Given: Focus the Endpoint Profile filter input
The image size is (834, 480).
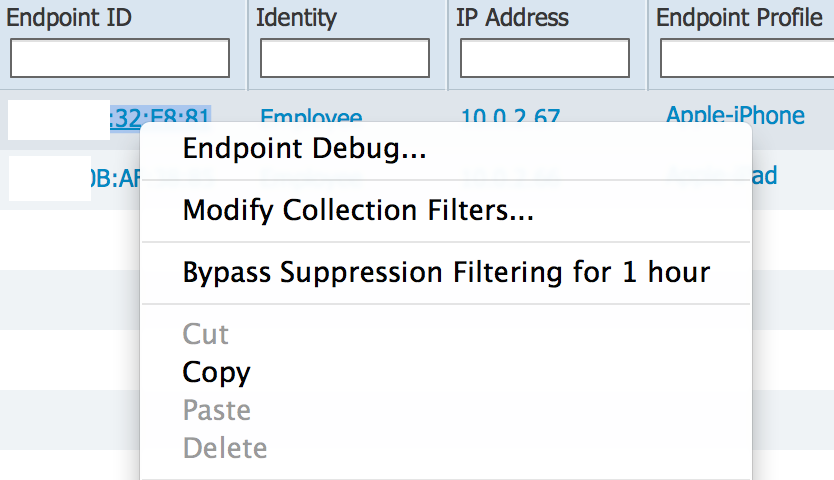Looking at the screenshot, I should click(x=747, y=58).
